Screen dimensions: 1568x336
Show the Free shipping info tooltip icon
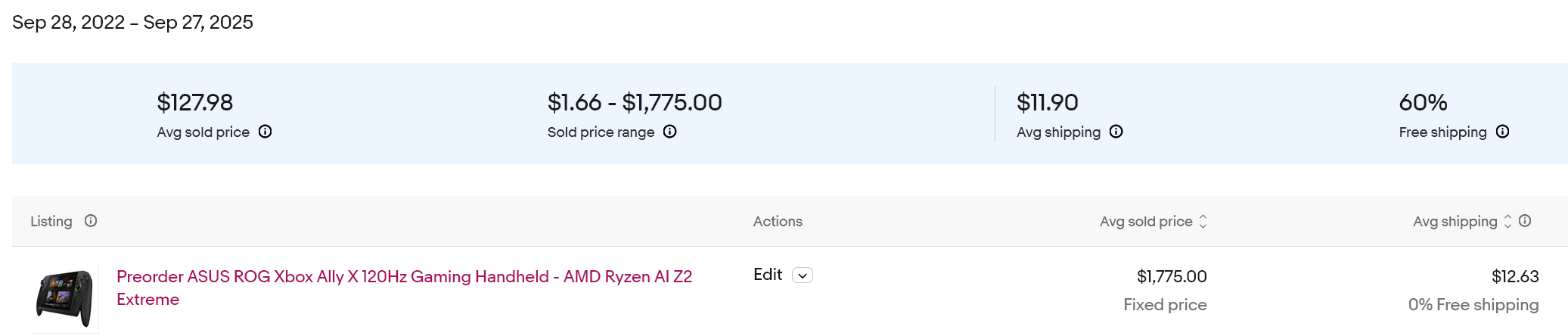pos(1502,132)
